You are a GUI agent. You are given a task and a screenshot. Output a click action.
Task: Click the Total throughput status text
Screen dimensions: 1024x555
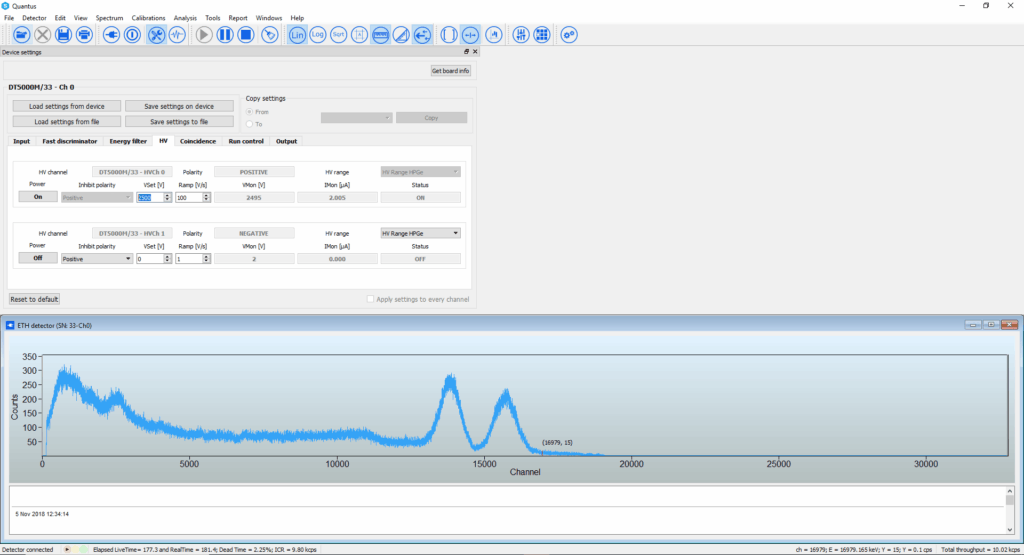pyautogui.click(x=980, y=550)
